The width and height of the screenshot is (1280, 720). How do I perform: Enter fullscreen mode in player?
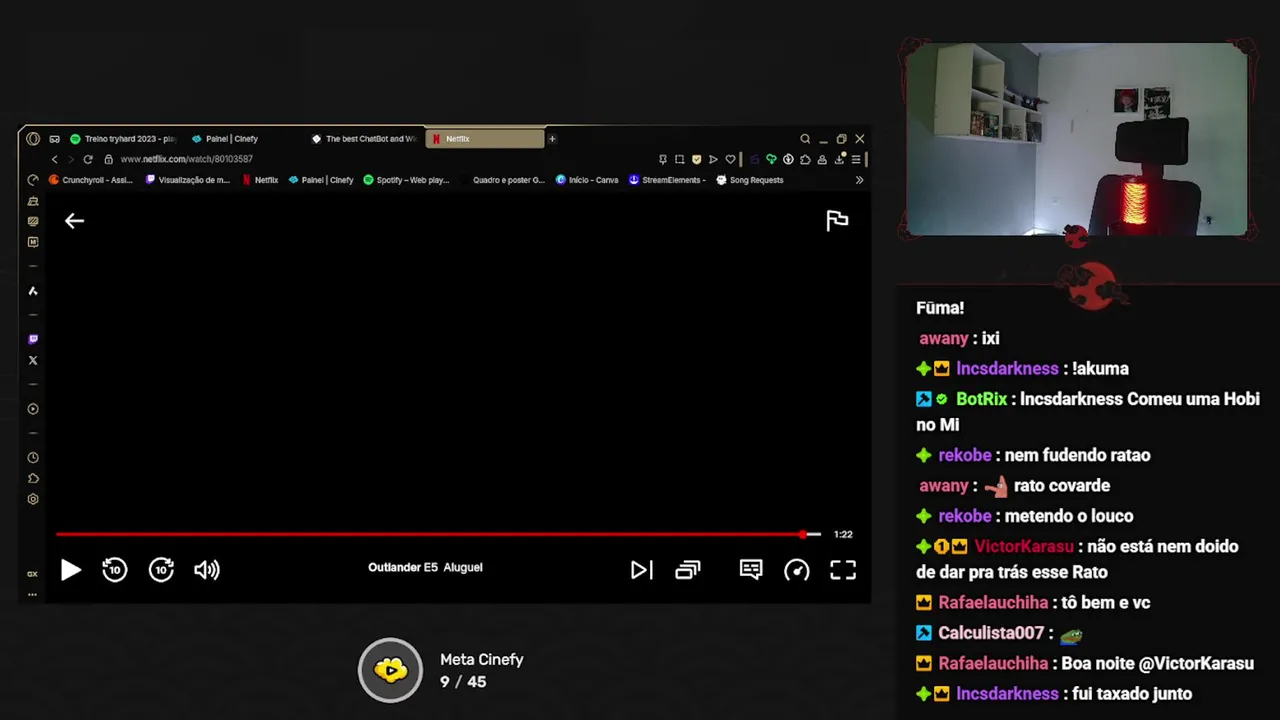coord(843,570)
